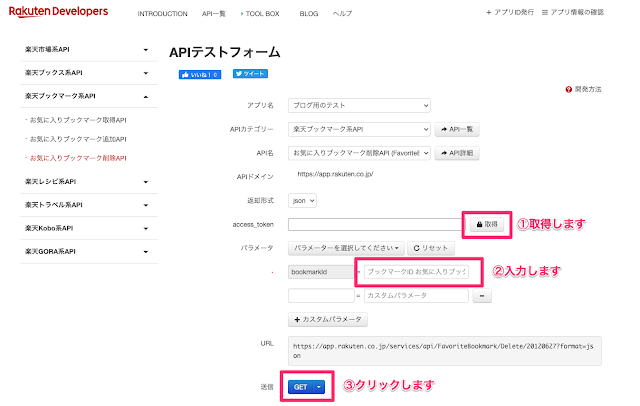Click the access_token input field
This screenshot has width=640, height=406.
(376, 224)
